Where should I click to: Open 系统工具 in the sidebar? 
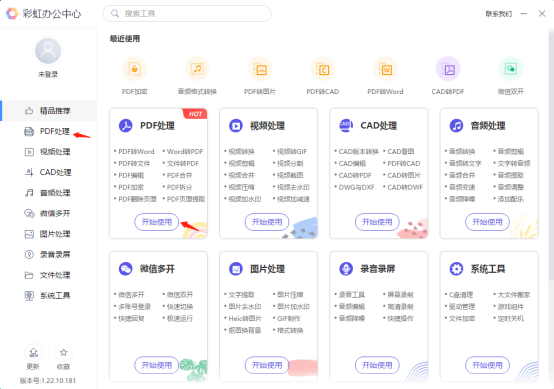[x=48, y=295]
